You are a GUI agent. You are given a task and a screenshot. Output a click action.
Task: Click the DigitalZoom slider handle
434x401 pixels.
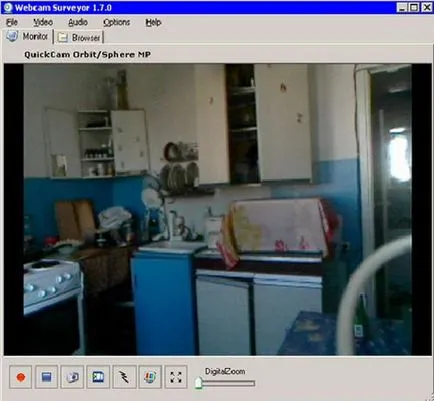[198, 383]
